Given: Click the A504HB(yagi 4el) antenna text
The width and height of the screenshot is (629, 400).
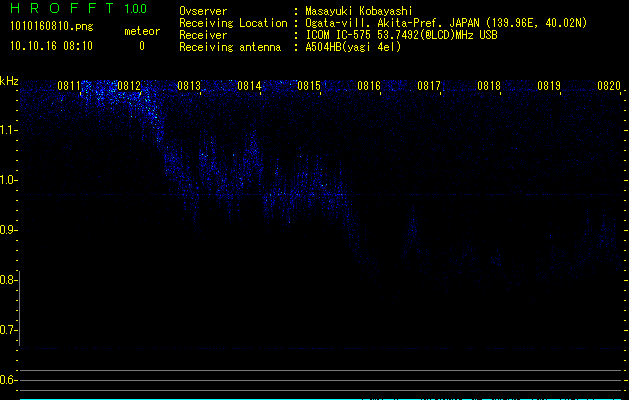Looking at the screenshot, I should click(353, 47).
